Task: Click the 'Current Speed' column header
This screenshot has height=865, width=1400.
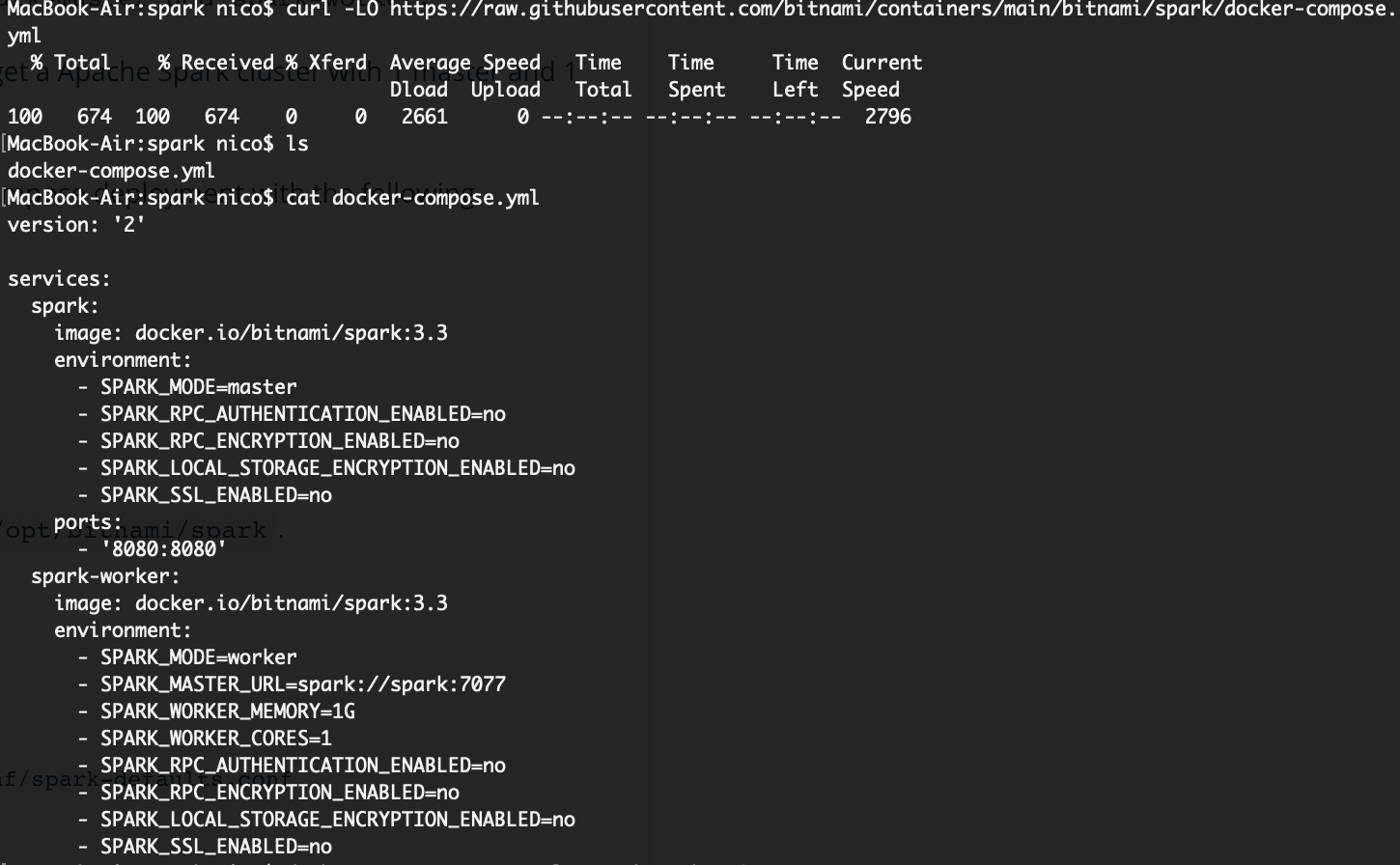Action: coord(881,75)
